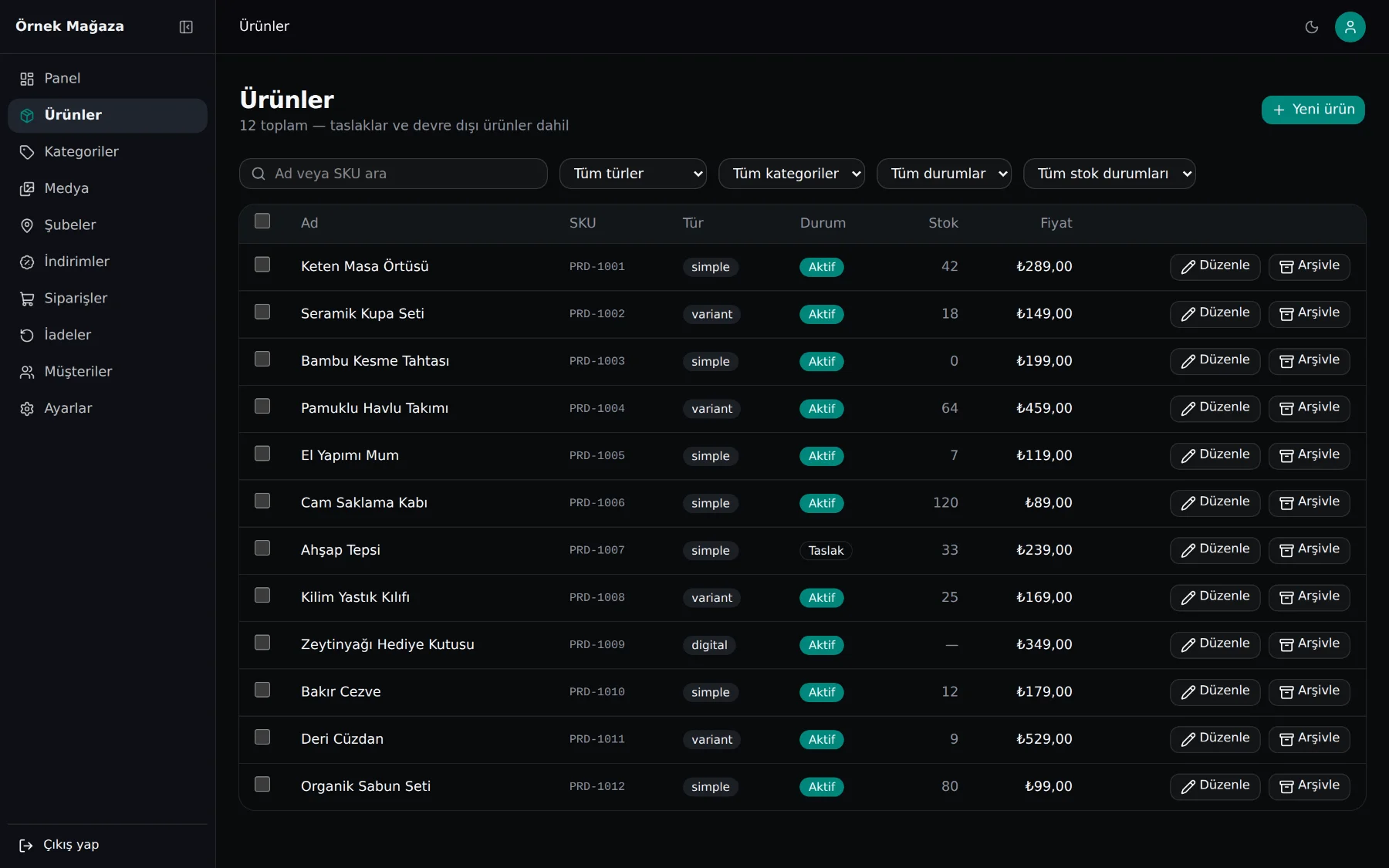Image resolution: width=1389 pixels, height=868 pixels.
Task: Toggle dark mode moon icon
Action: tap(1312, 27)
